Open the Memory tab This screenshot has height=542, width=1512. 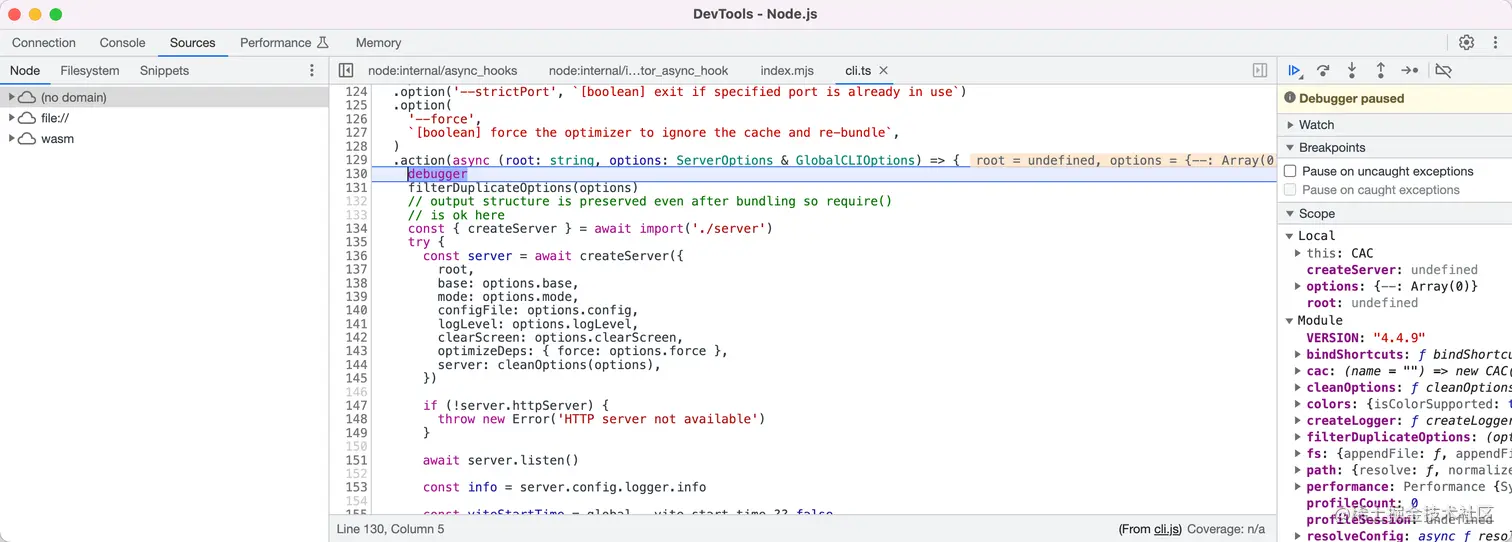coord(379,43)
